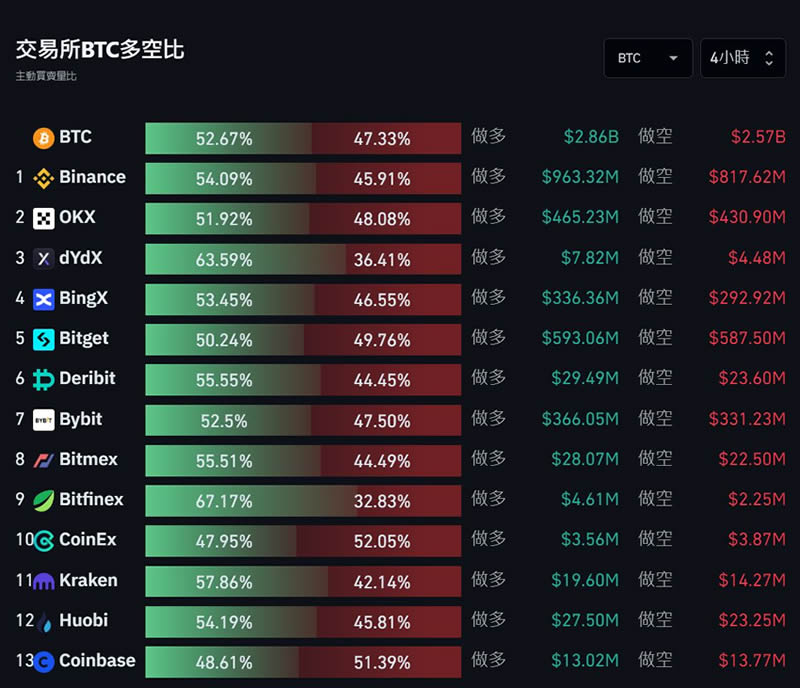
Task: Click the Bitget exchange logo
Action: tap(43, 339)
